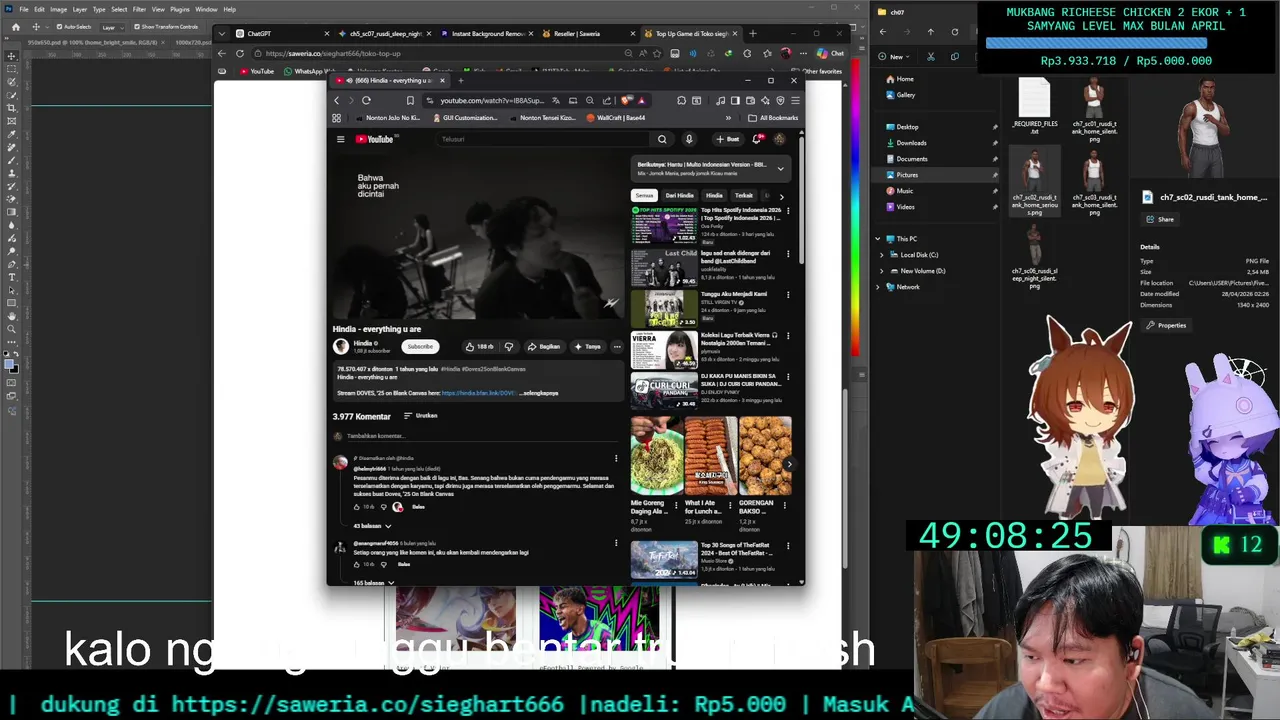Open the three-dot more actions under video
The image size is (1280, 720).
pos(617,346)
